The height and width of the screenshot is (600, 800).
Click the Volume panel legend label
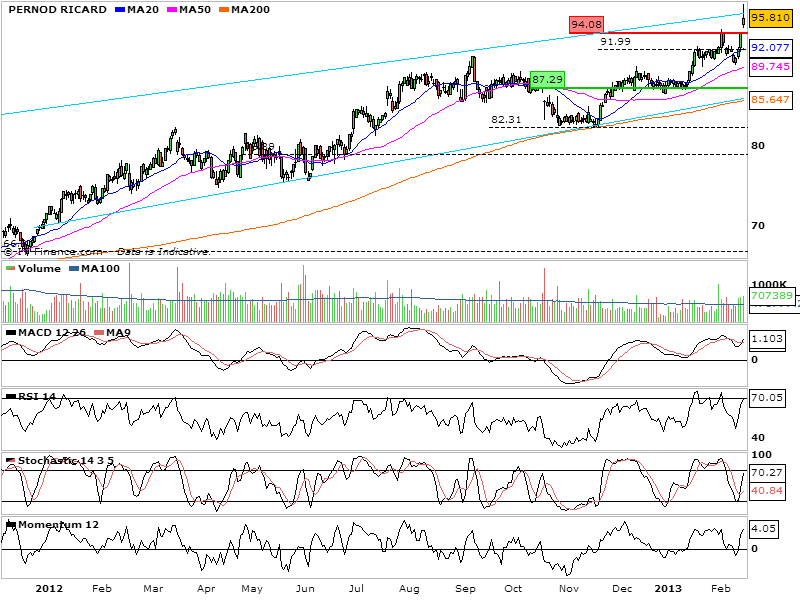pos(39,269)
